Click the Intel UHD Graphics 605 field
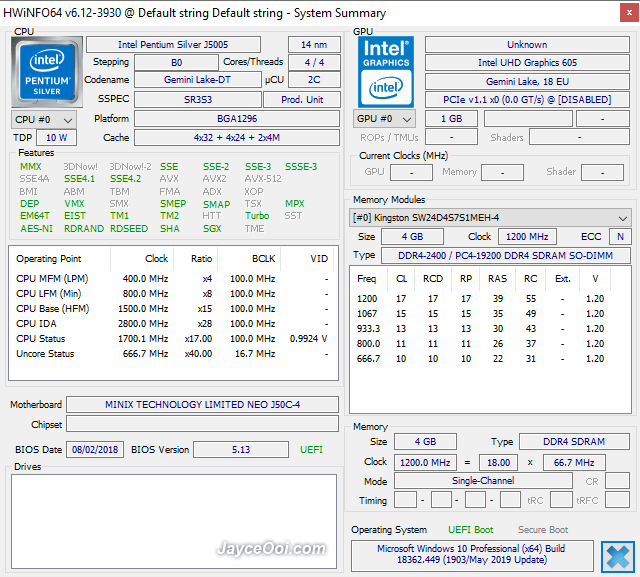The width and height of the screenshot is (640, 577). click(527, 62)
